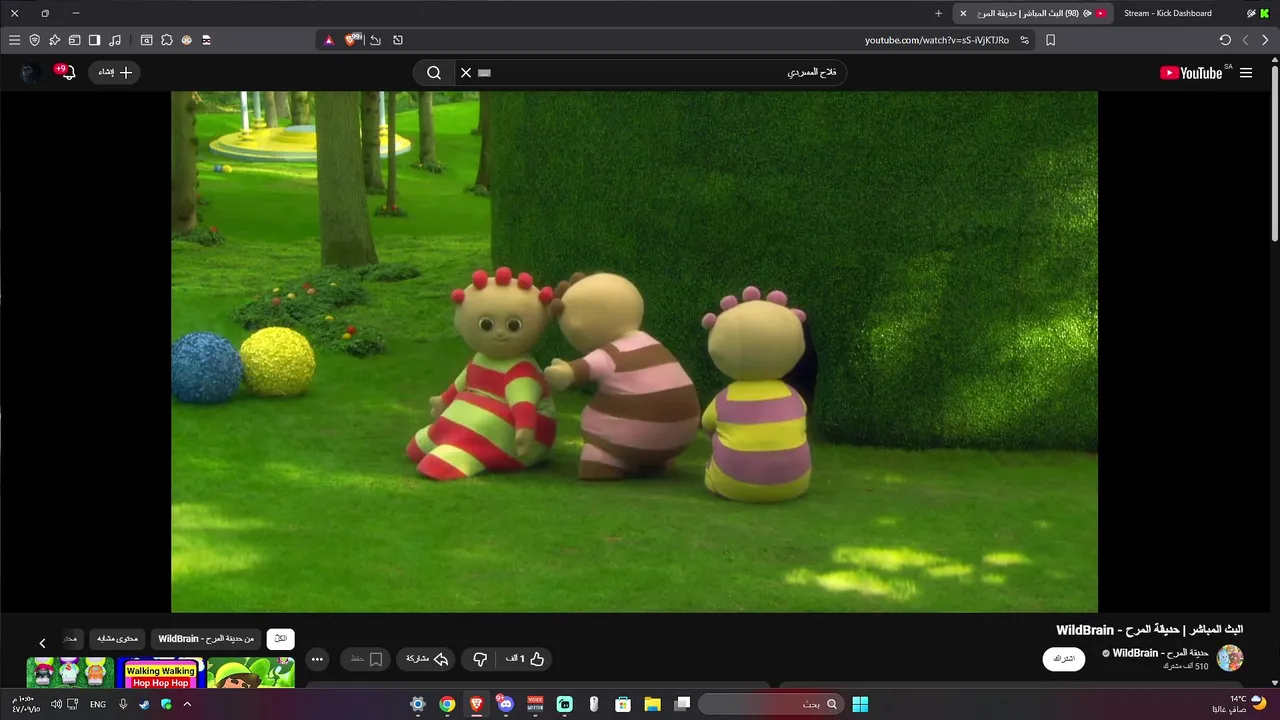Click the YouTube URL address field
This screenshot has height=720, width=1280.
936,40
